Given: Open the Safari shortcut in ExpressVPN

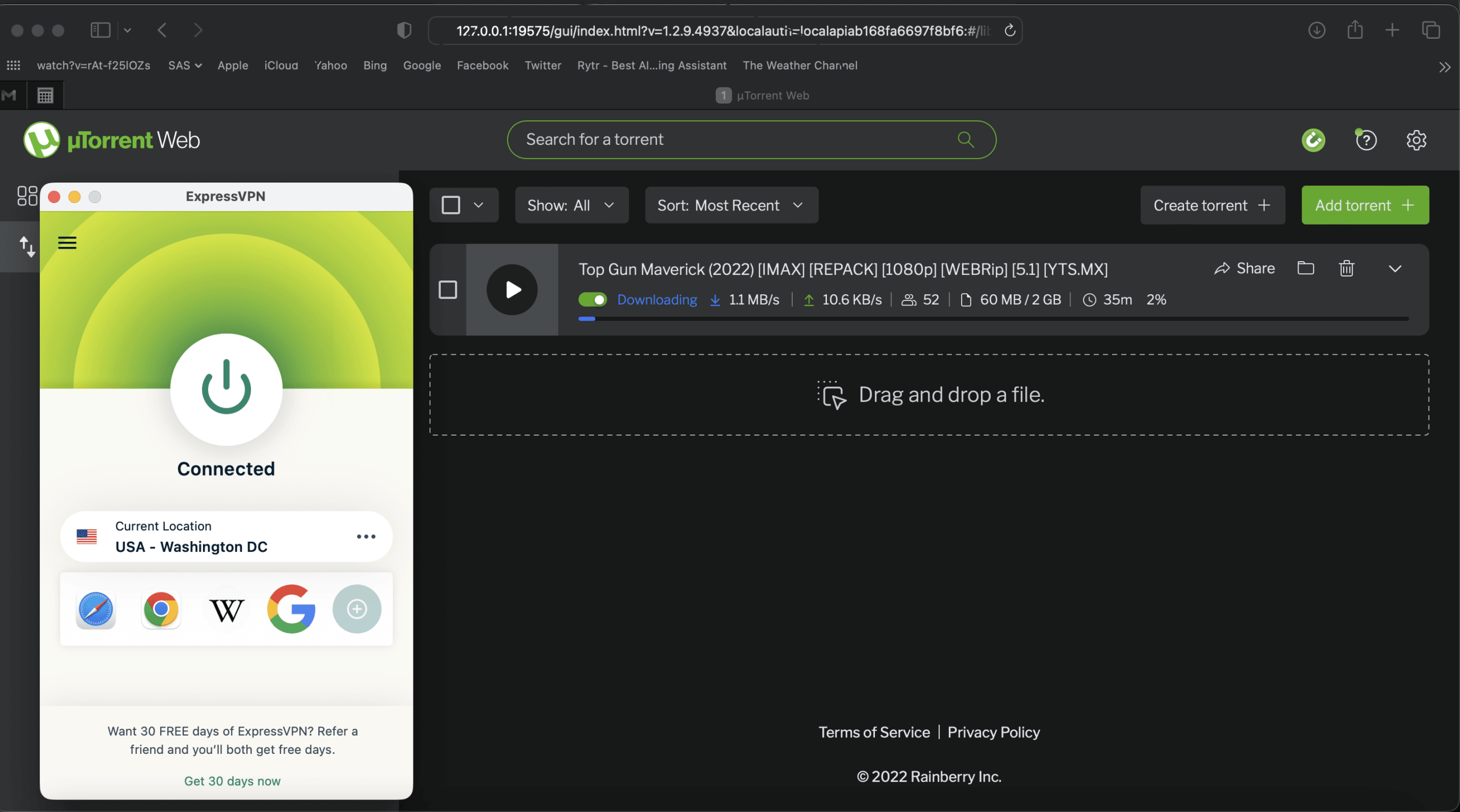Looking at the screenshot, I should coord(96,609).
